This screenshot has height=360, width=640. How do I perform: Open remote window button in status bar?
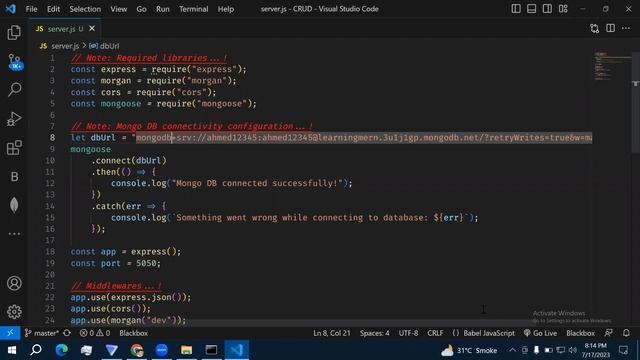click(10, 333)
